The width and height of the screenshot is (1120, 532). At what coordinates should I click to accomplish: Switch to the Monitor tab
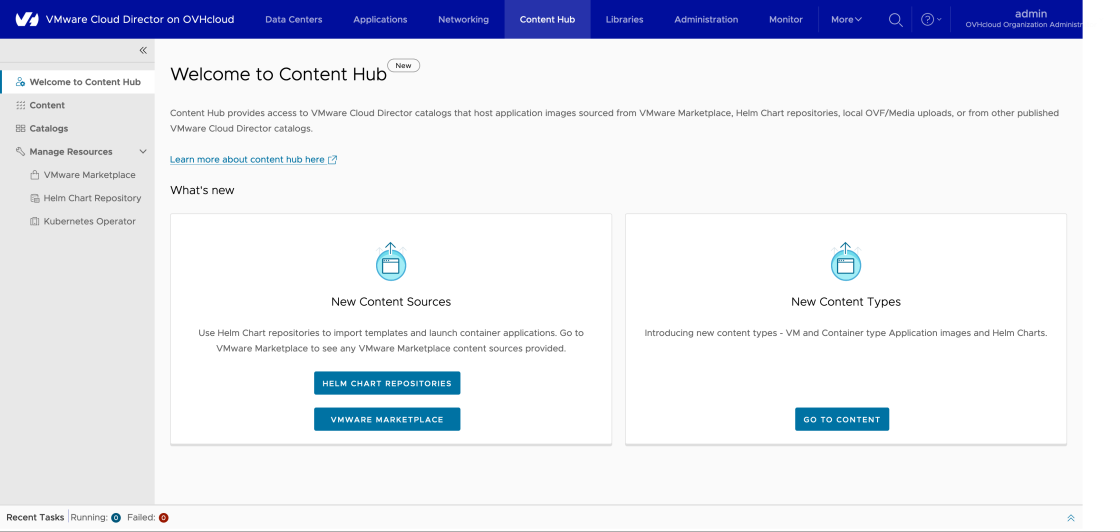pyautogui.click(x=786, y=19)
